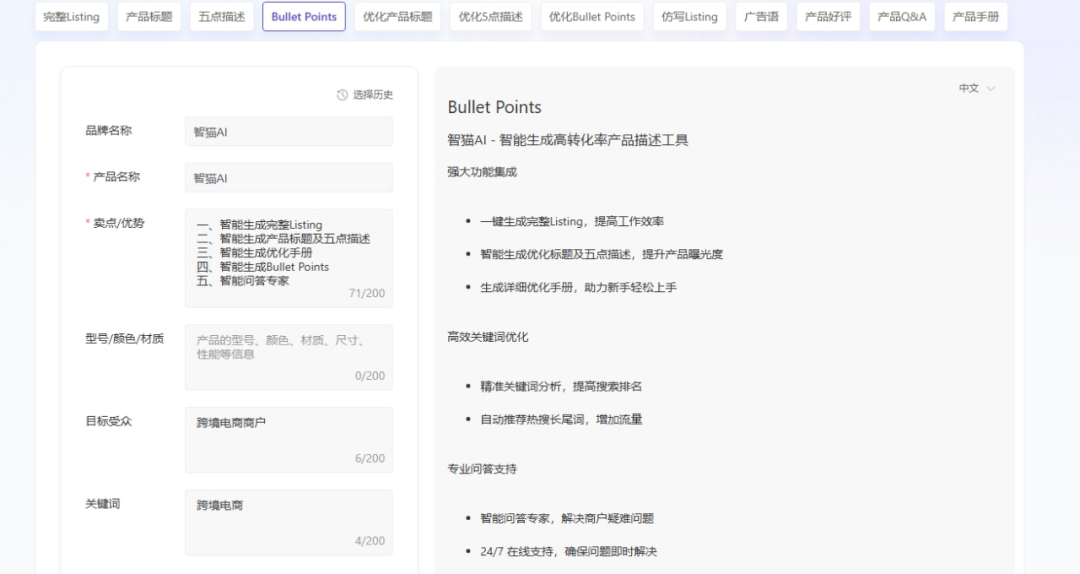The height and width of the screenshot is (574, 1080).
Task: Click the 关键词 text area
Action: pyautogui.click(x=289, y=522)
